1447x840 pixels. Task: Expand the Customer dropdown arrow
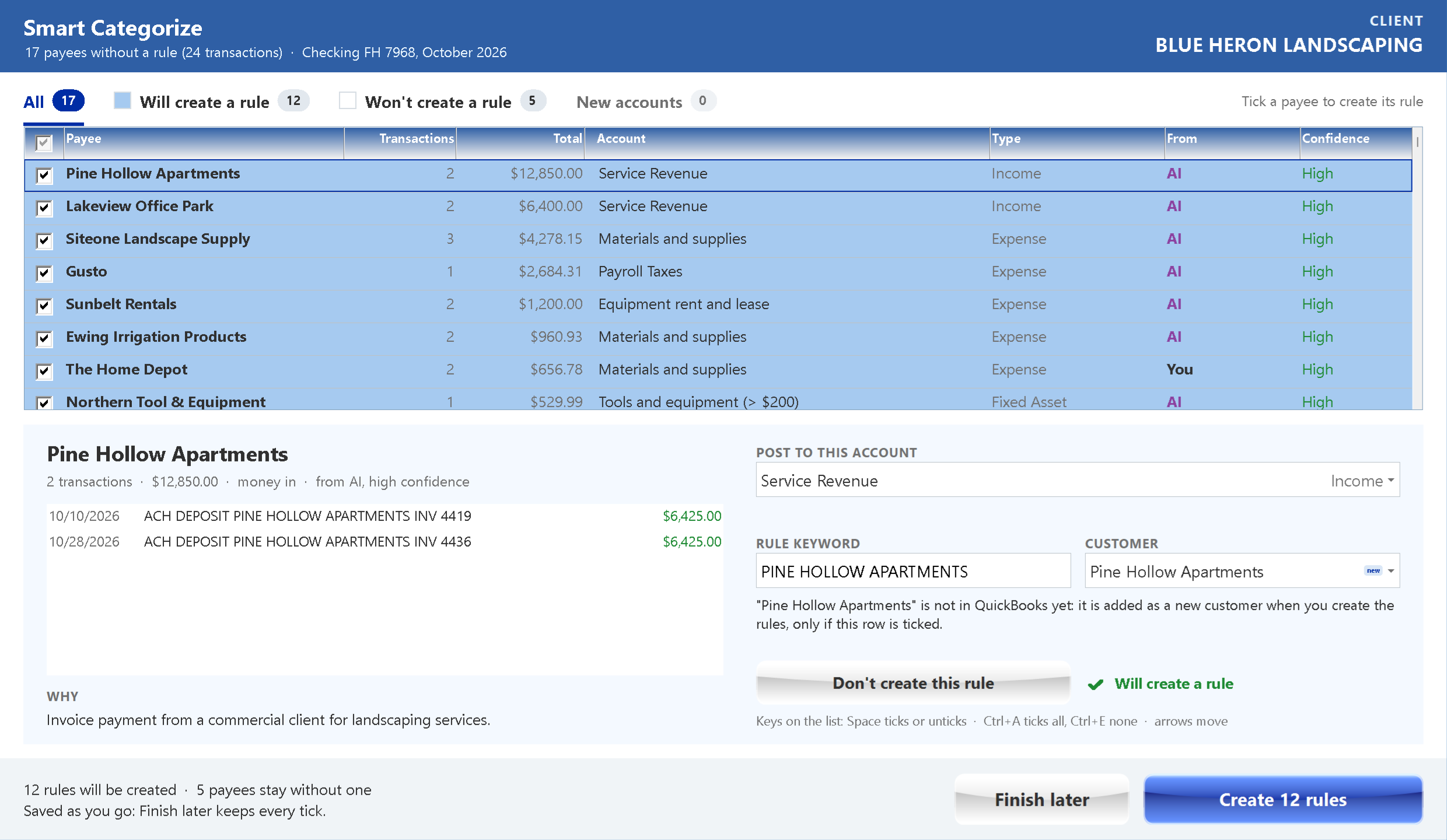tap(1391, 571)
